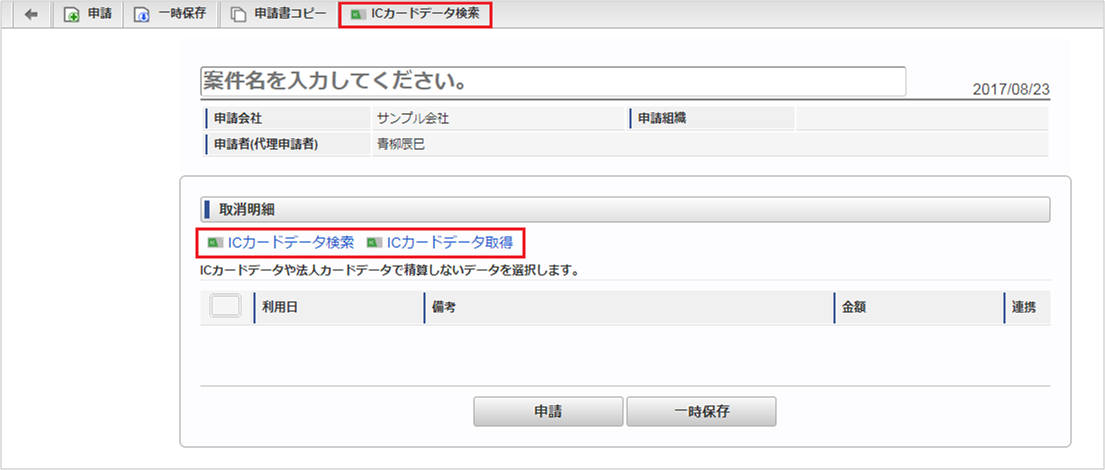Image resolution: width=1105 pixels, height=470 pixels.
Task: Click the date text 2017/08/23
Action: [x=1011, y=89]
